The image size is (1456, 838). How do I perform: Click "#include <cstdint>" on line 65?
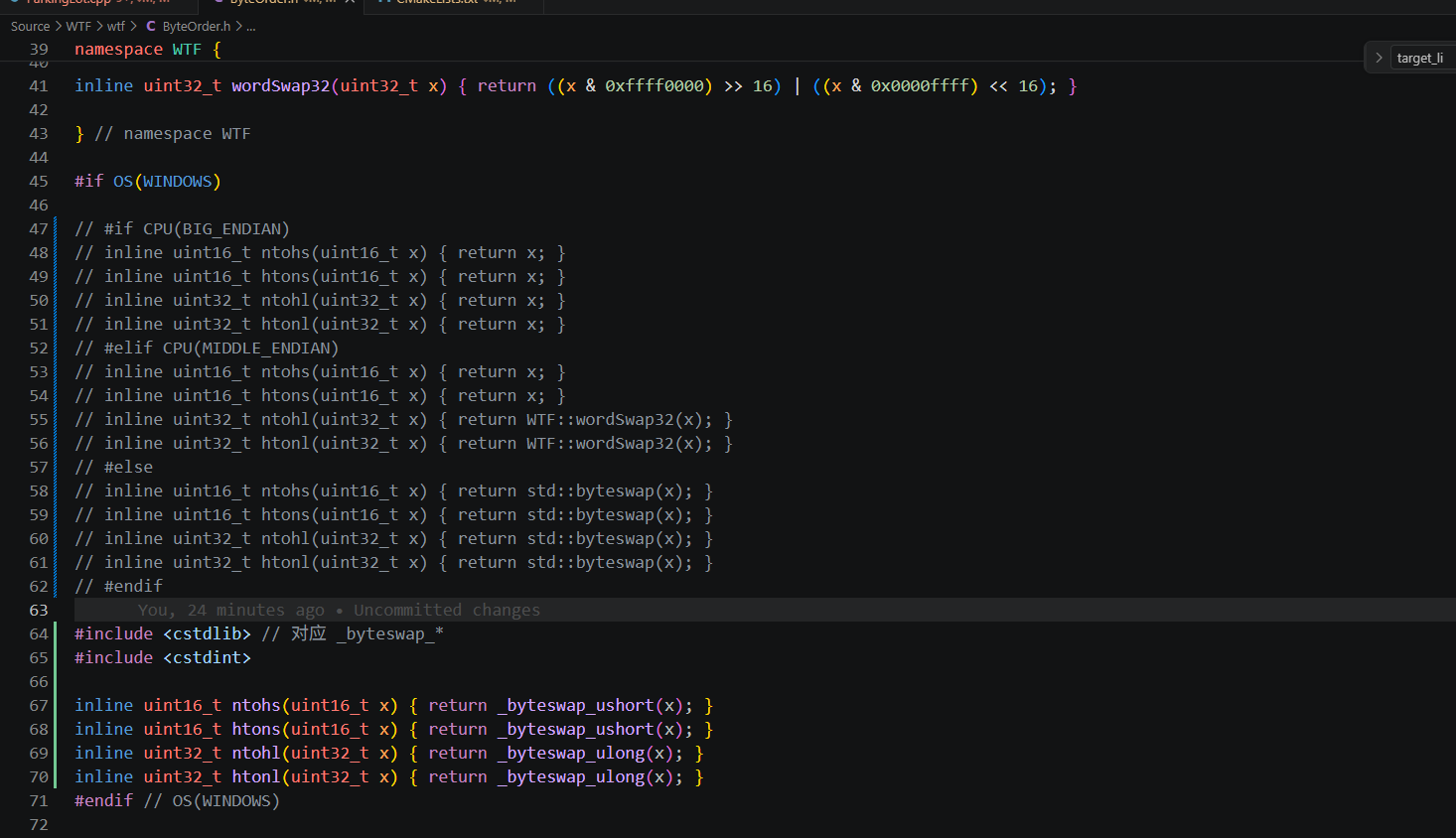[163, 658]
